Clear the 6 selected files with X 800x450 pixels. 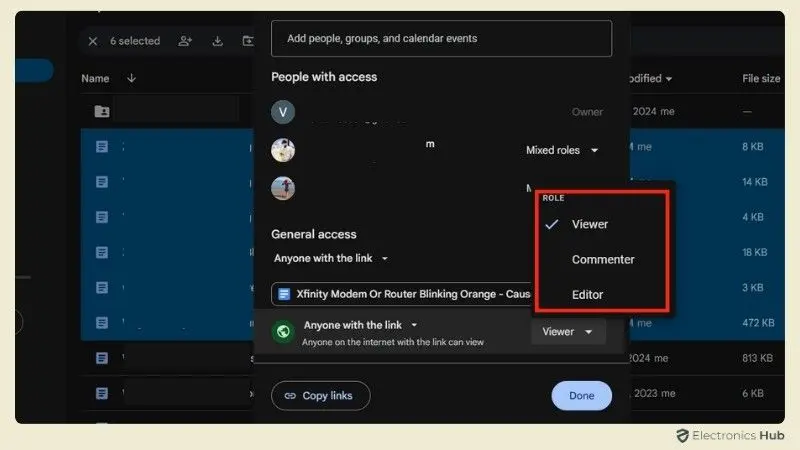92,41
